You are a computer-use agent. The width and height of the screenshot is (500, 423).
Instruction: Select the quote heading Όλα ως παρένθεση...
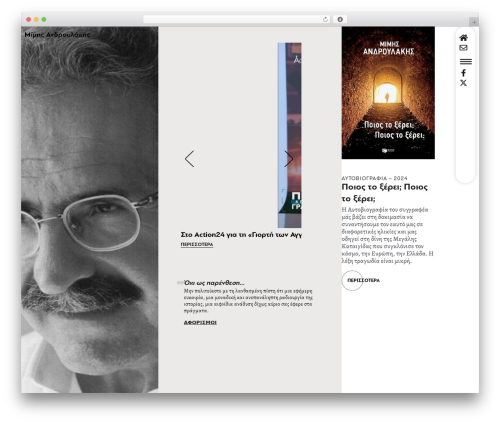click(x=214, y=283)
